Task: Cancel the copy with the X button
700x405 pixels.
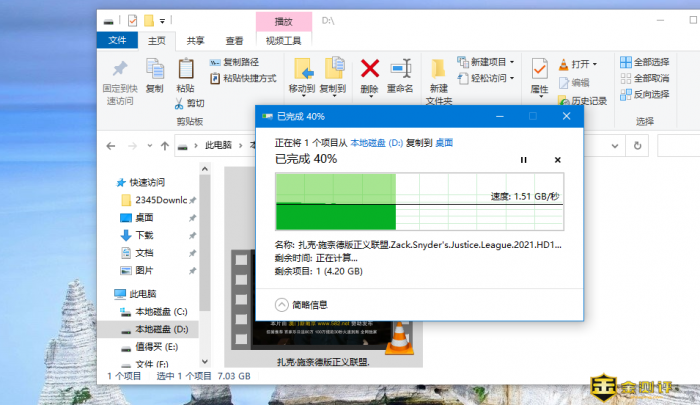Action: [x=557, y=159]
